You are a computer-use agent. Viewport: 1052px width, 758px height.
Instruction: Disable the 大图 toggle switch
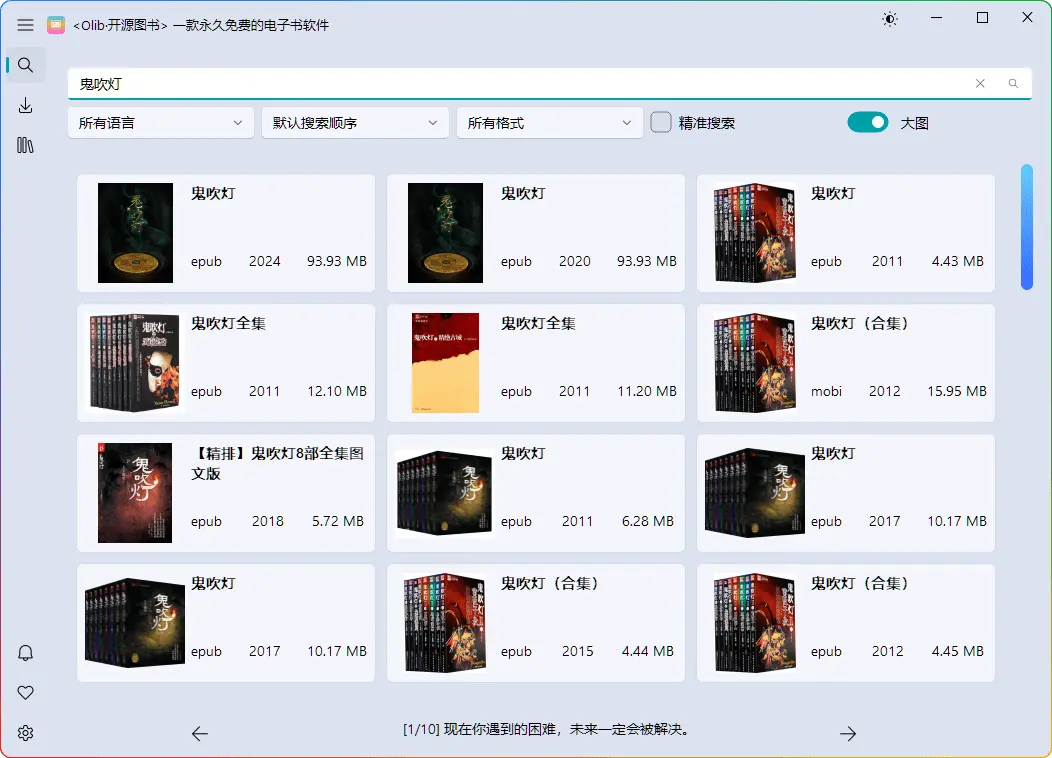click(867, 121)
